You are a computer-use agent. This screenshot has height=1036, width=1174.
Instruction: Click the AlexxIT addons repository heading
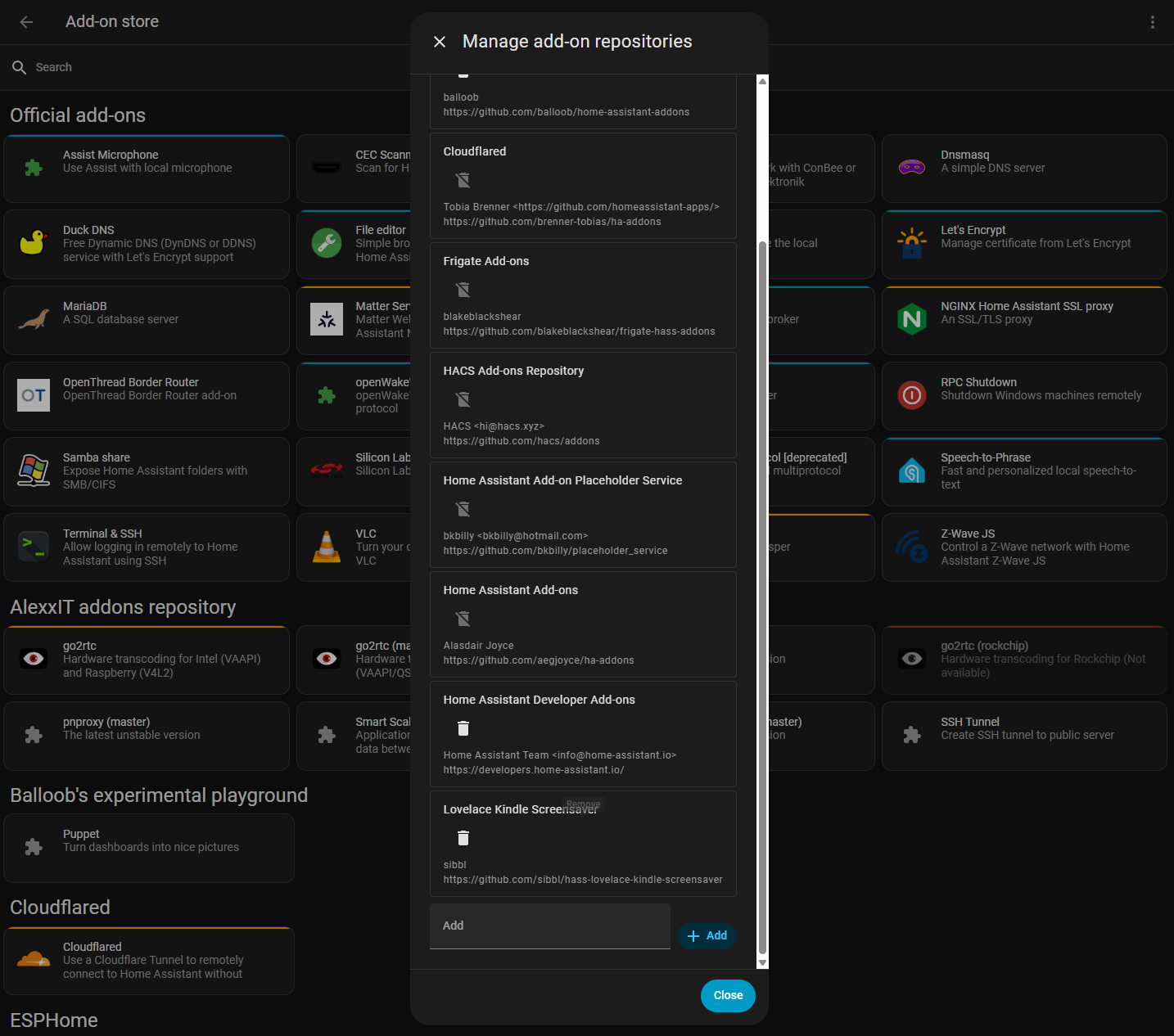tap(123, 607)
